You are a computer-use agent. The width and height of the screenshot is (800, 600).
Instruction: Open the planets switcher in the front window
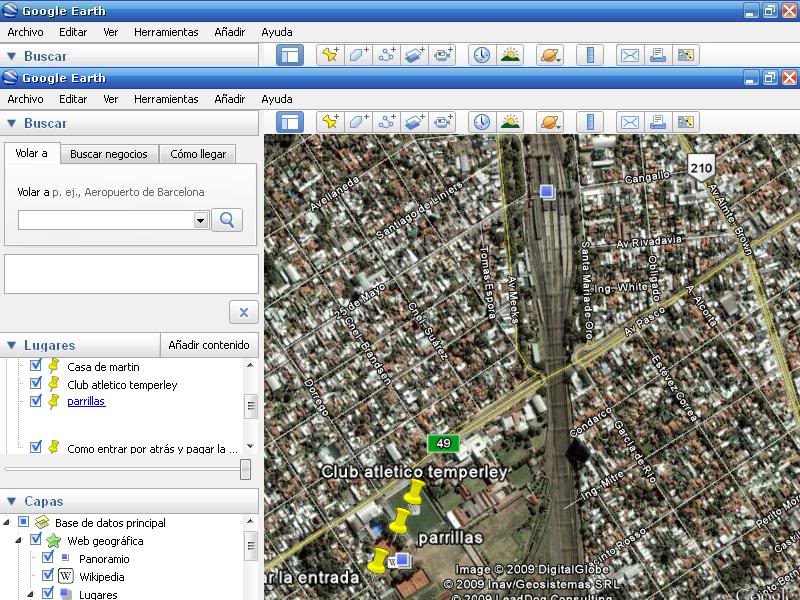(550, 122)
